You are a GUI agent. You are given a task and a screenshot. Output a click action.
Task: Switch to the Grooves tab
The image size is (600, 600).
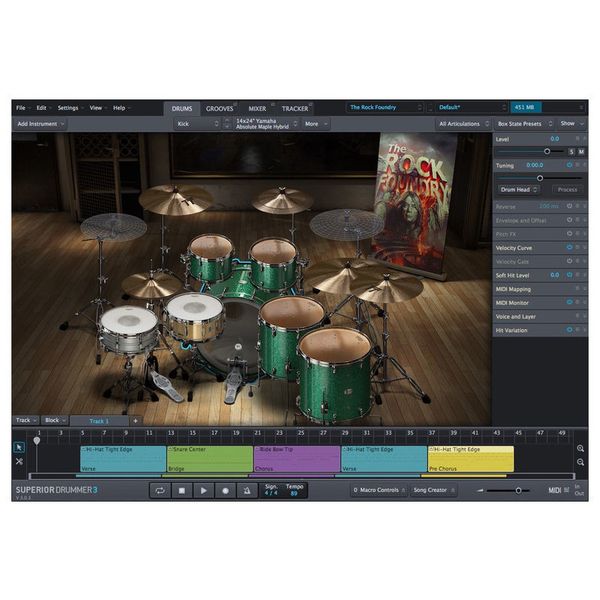click(x=220, y=109)
